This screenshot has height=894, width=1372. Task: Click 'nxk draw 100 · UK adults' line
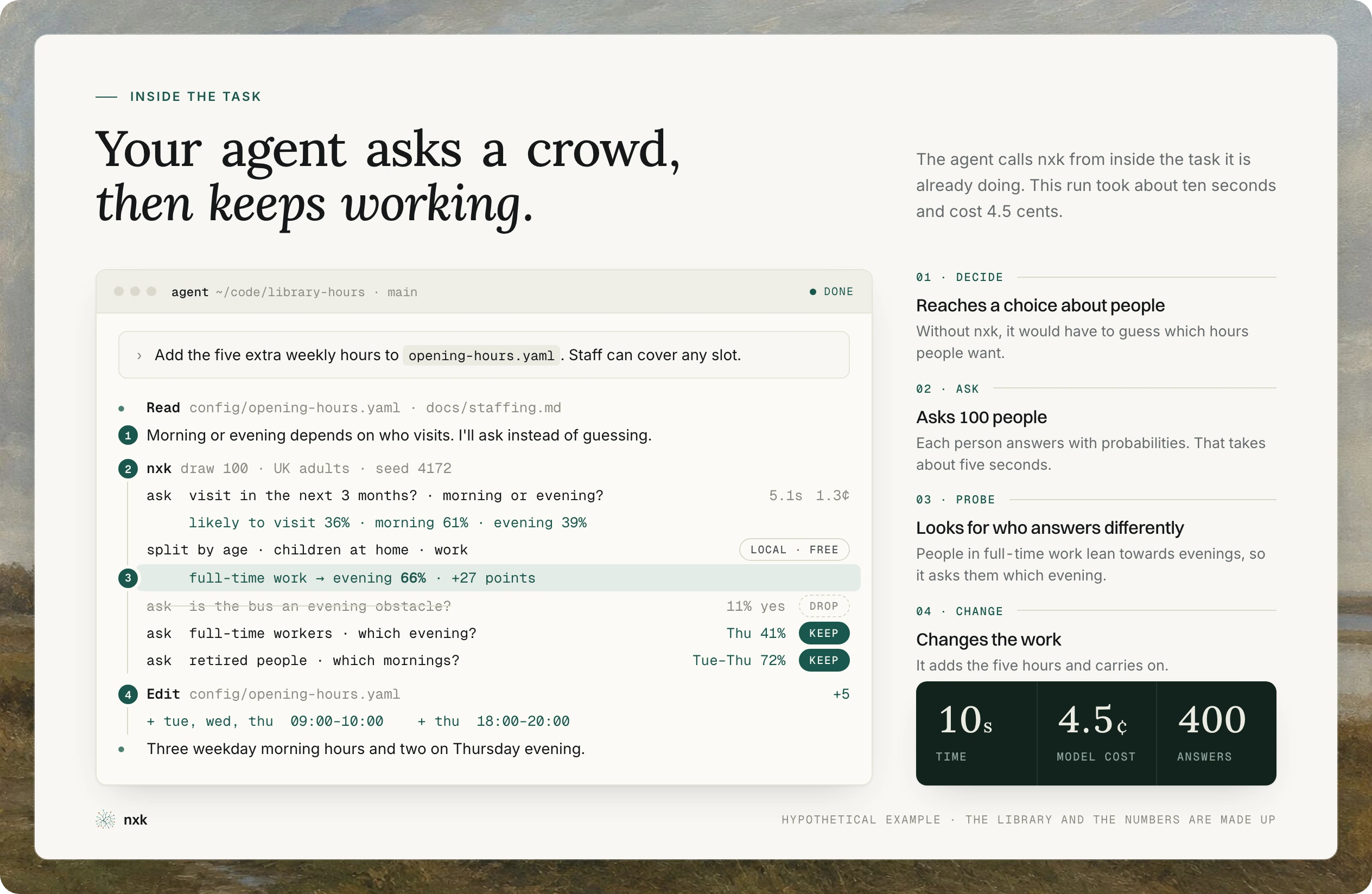(x=298, y=468)
